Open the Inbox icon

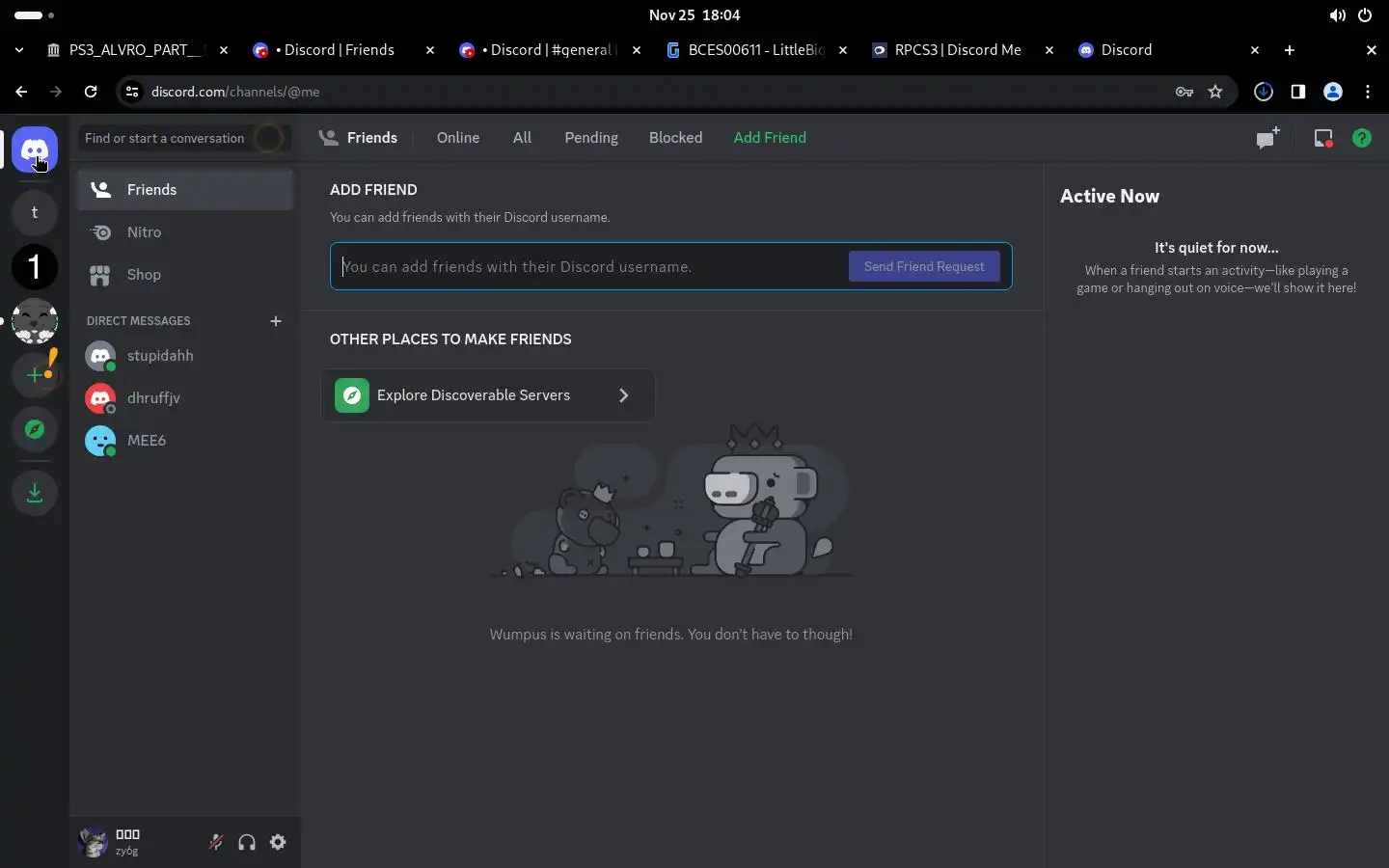coord(1323,138)
